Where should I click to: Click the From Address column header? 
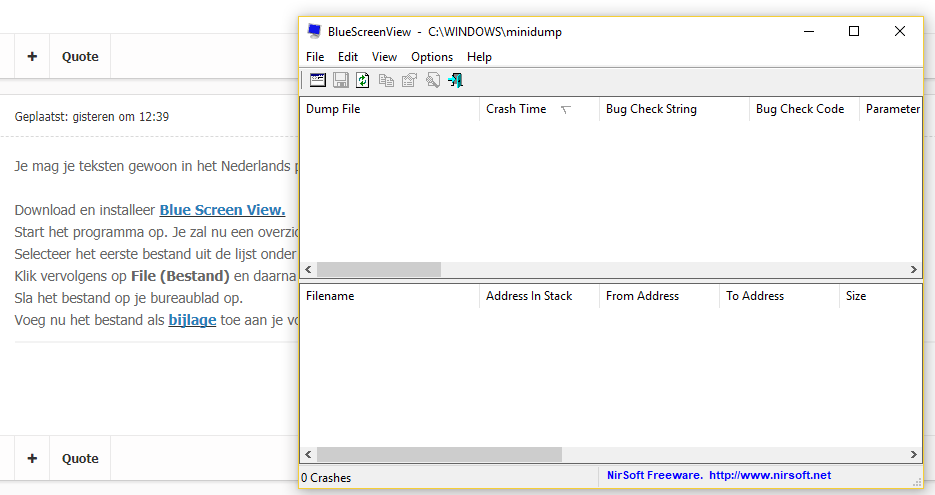pyautogui.click(x=659, y=296)
